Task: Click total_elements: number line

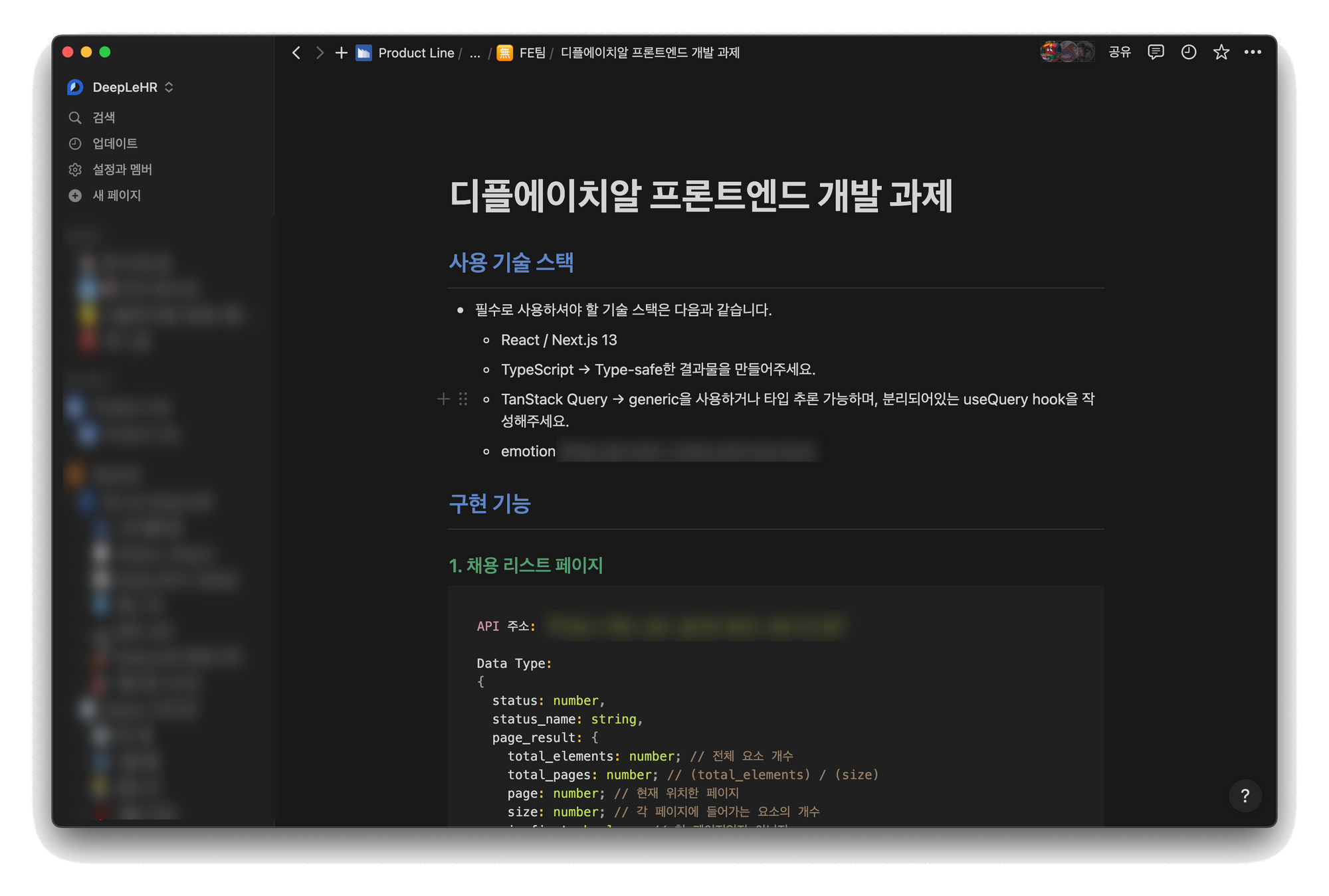Action: point(651,756)
